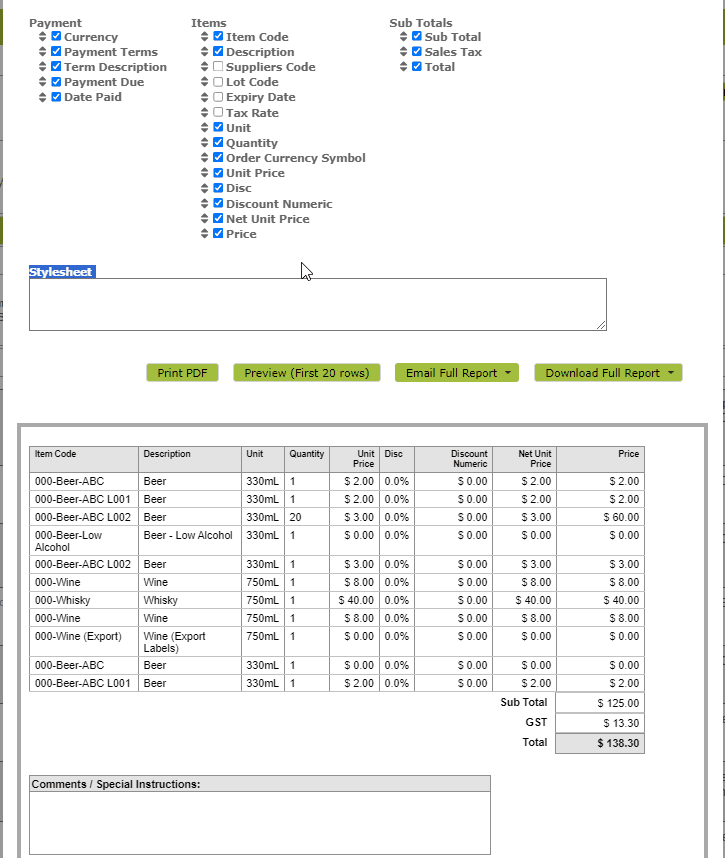Click the GST value $ 13.30
The width and height of the screenshot is (725, 858).
600,723
